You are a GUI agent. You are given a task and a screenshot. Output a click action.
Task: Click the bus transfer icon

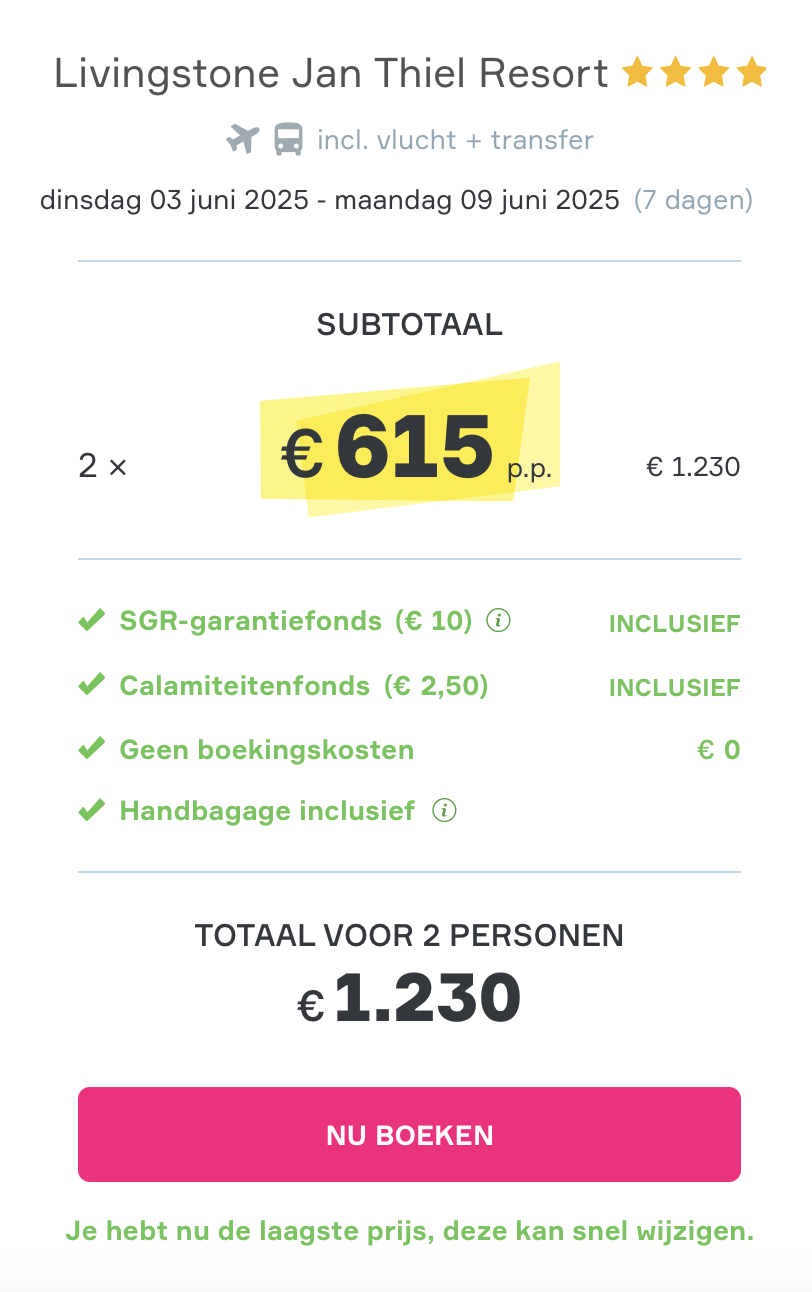(x=289, y=140)
